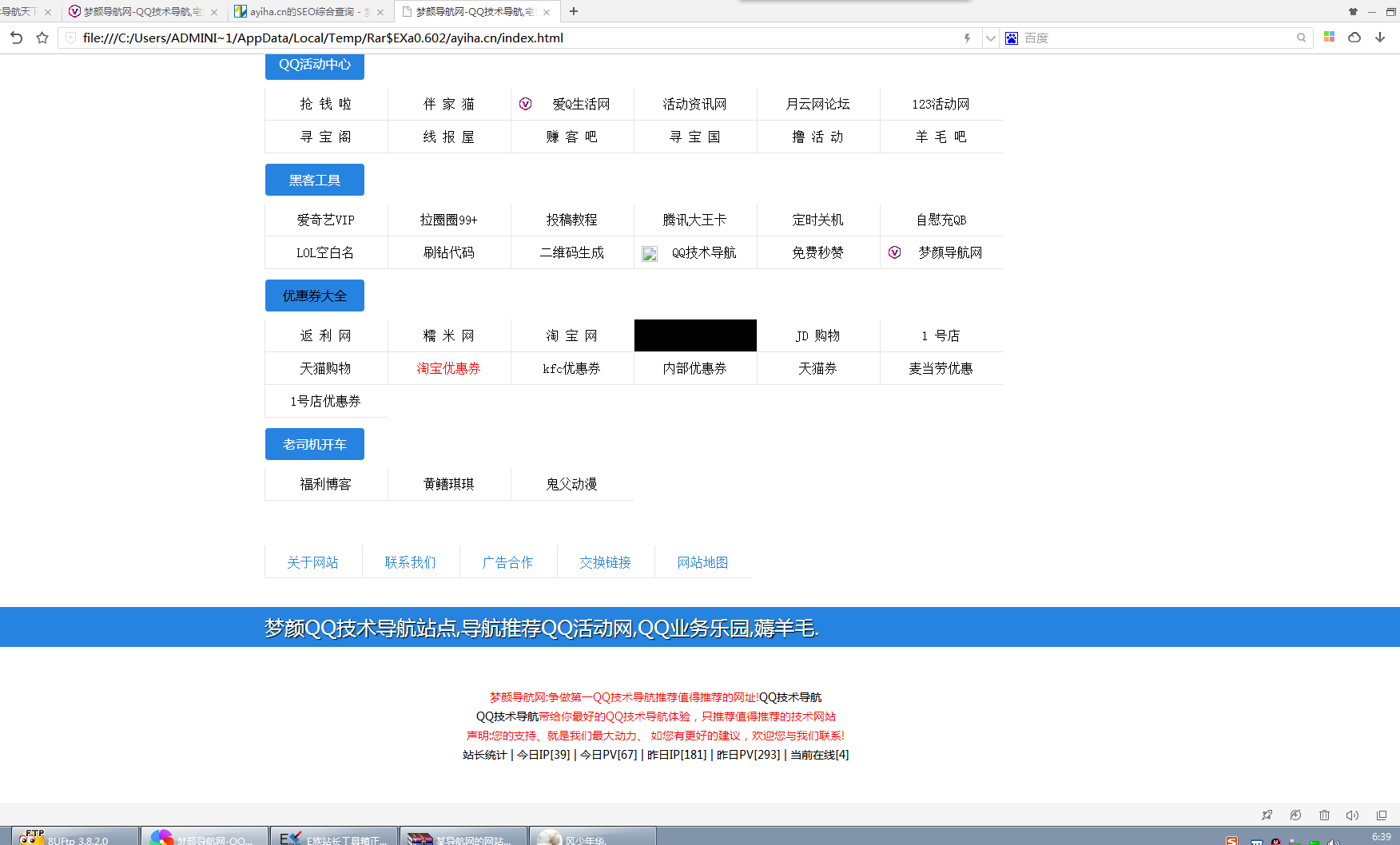Open the 腾讯大王卡 link
This screenshot has height=845, width=1400.
click(695, 220)
